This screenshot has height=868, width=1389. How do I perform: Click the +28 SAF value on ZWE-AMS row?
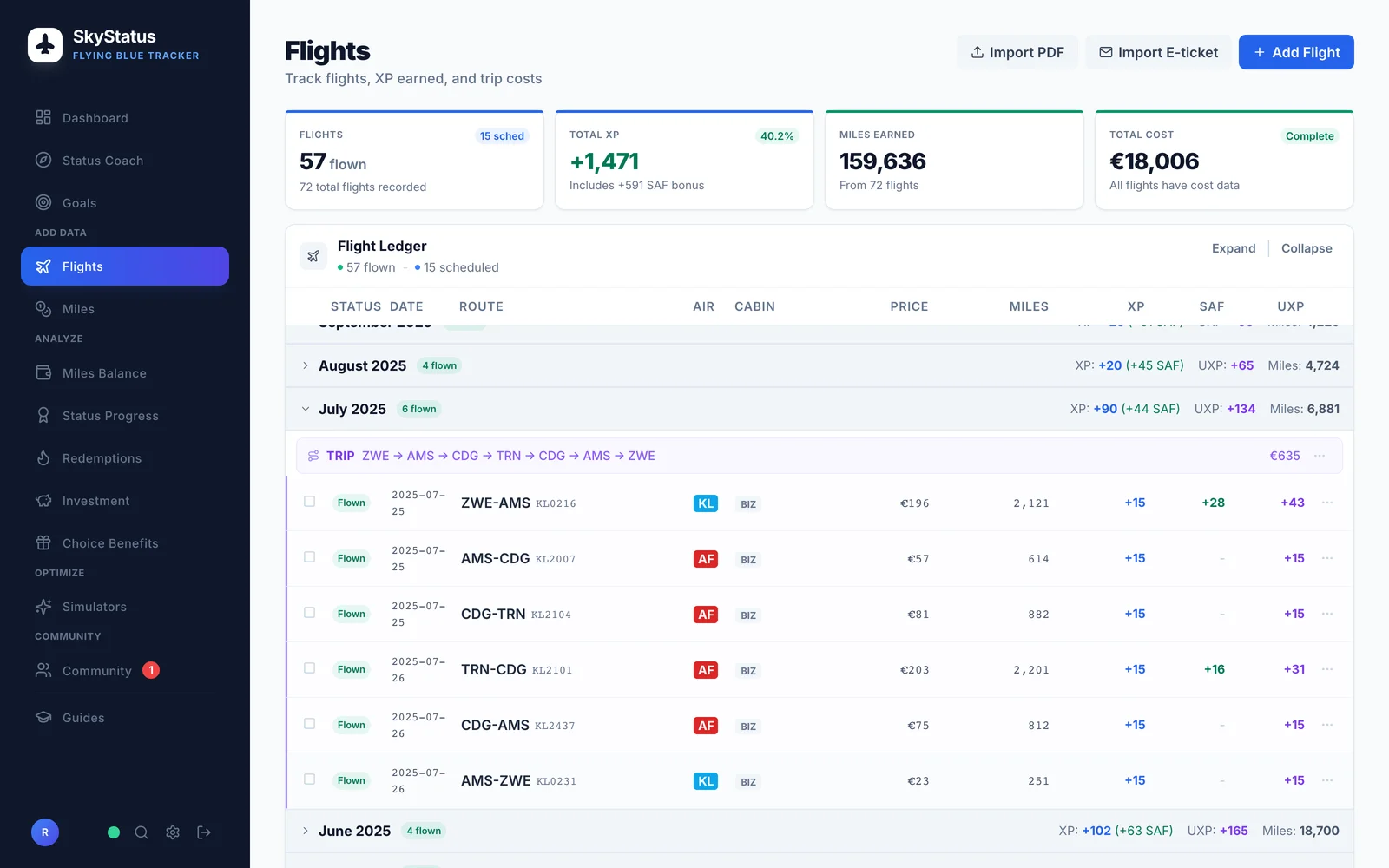click(1213, 503)
